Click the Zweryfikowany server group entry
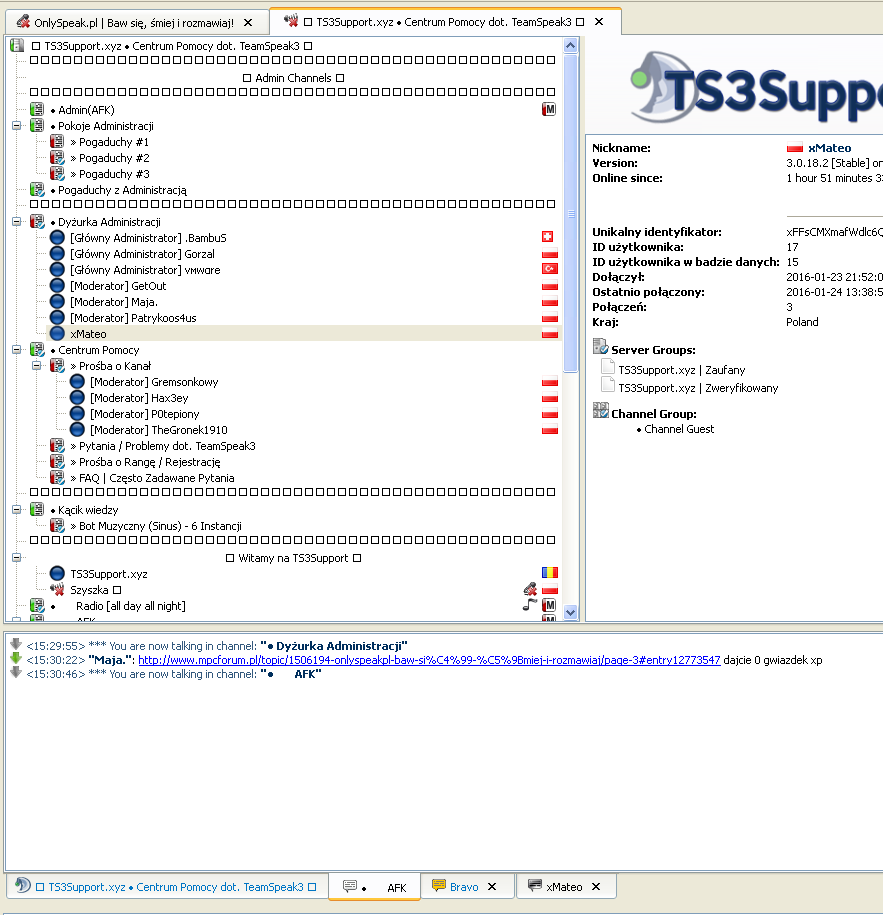This screenshot has width=883, height=915. point(698,388)
